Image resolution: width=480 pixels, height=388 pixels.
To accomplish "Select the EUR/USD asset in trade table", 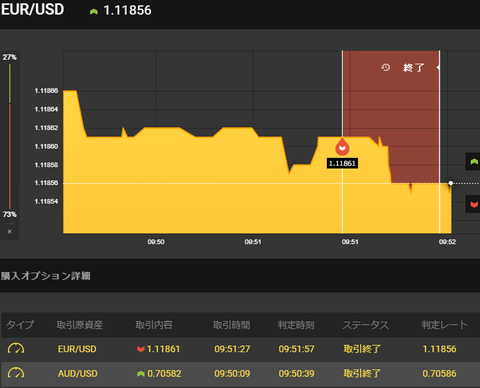I will (77, 349).
